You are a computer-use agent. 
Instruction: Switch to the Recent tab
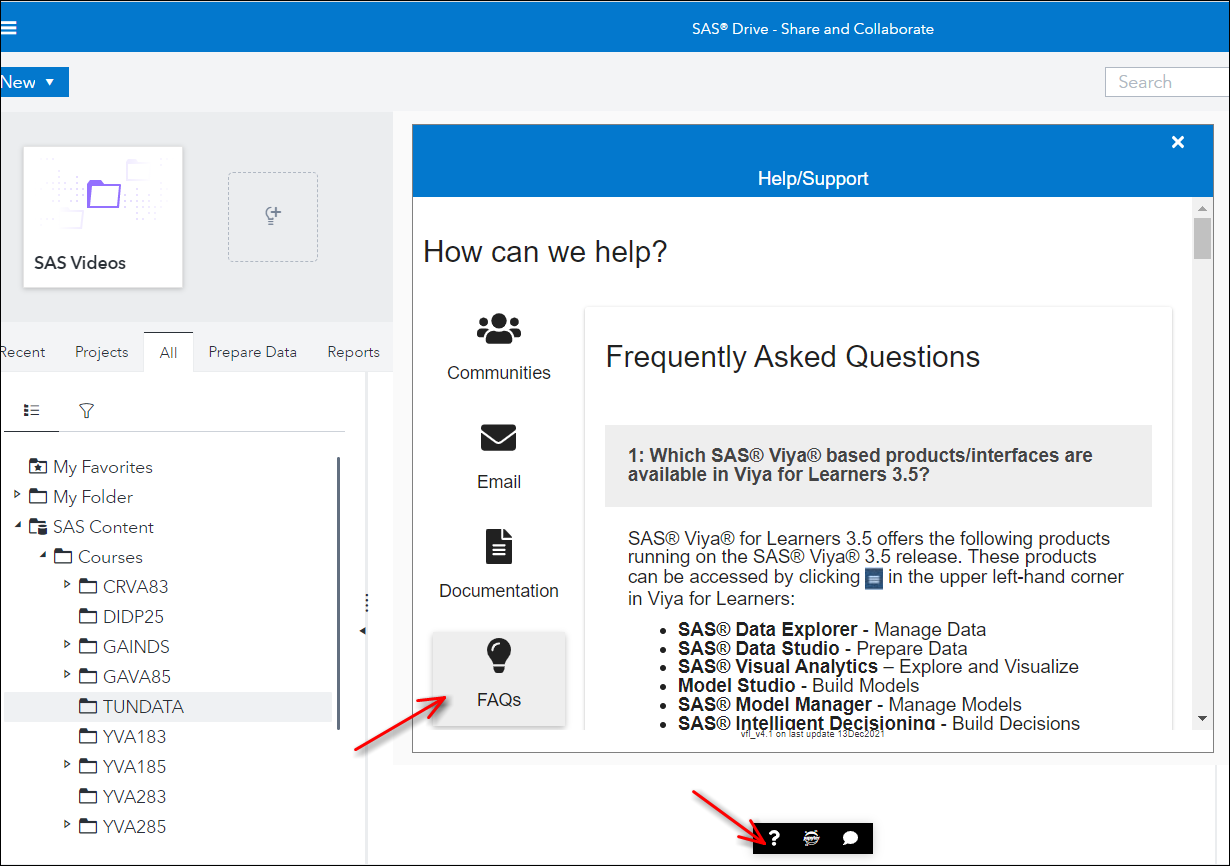pos(22,352)
